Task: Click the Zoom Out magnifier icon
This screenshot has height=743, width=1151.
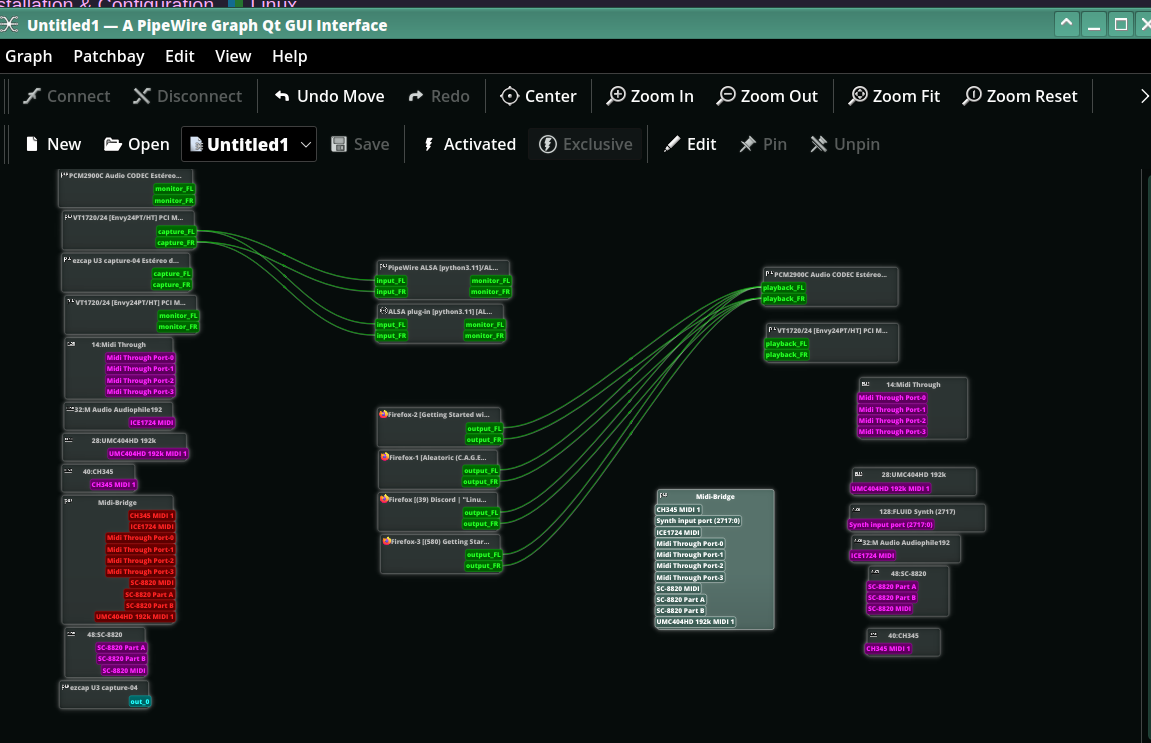Action: (x=726, y=96)
